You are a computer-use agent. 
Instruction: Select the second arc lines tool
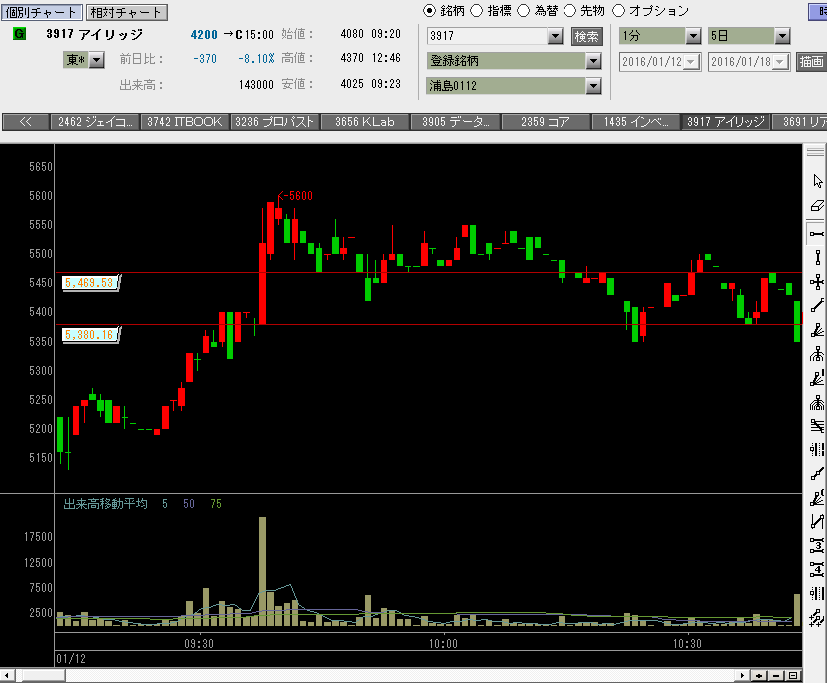(x=817, y=403)
